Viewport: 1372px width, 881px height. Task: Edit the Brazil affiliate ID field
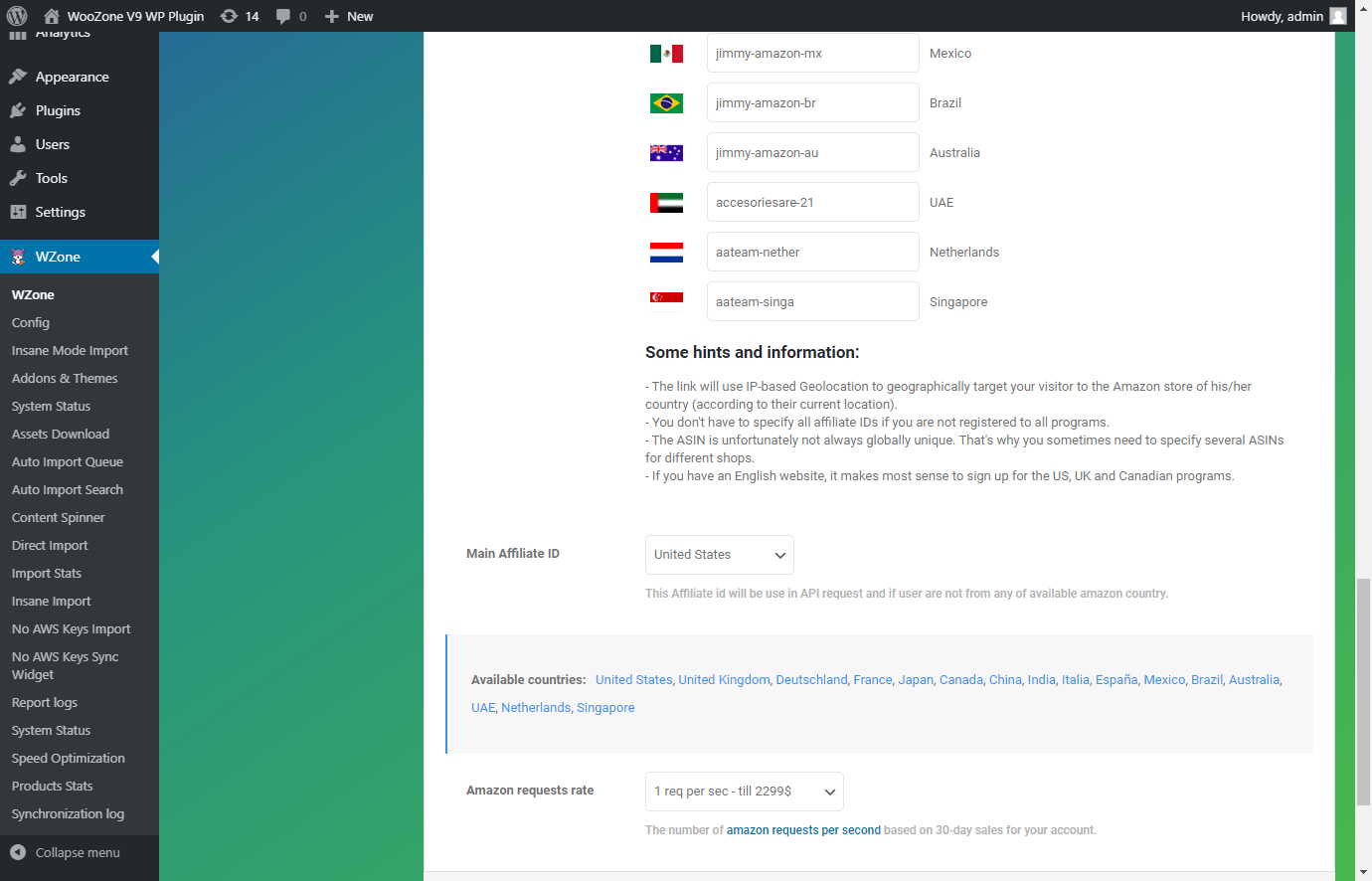click(x=813, y=103)
